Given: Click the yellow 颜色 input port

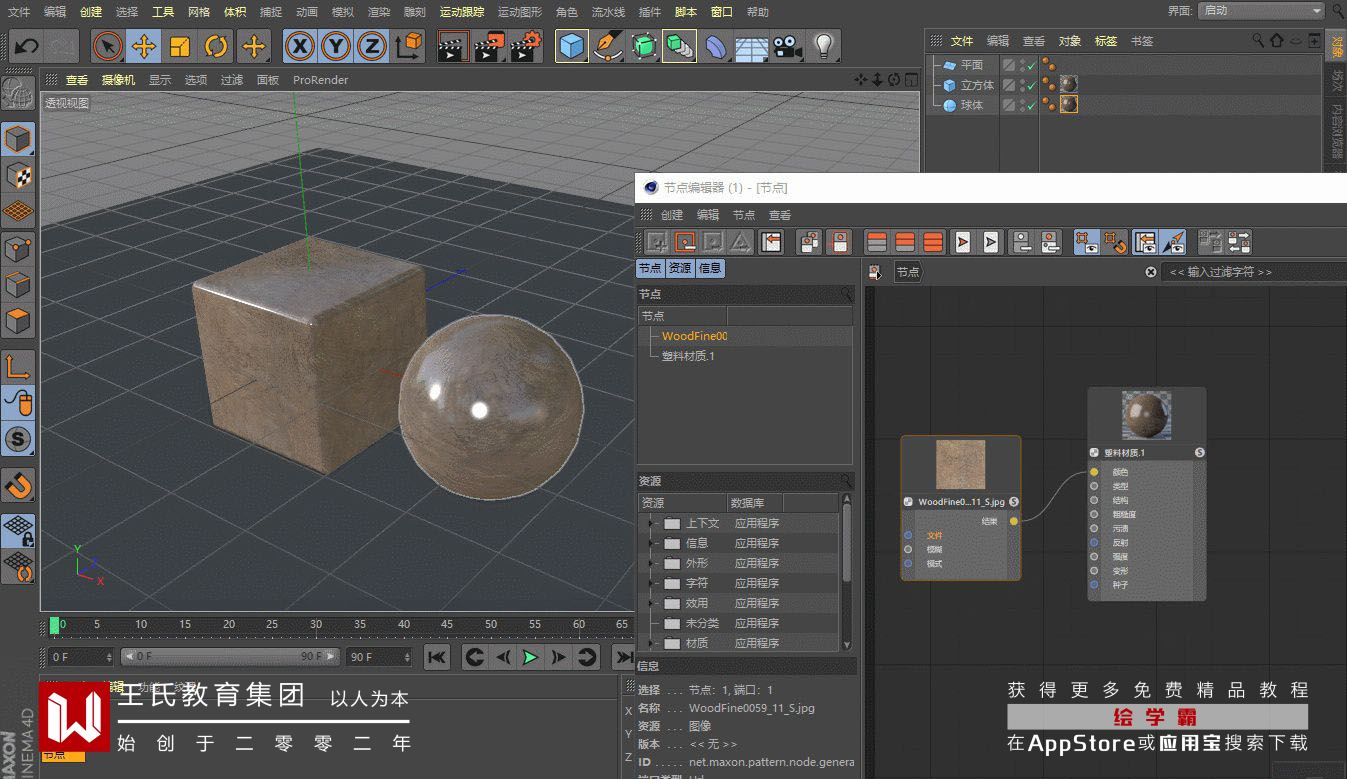Looking at the screenshot, I should pyautogui.click(x=1094, y=472).
